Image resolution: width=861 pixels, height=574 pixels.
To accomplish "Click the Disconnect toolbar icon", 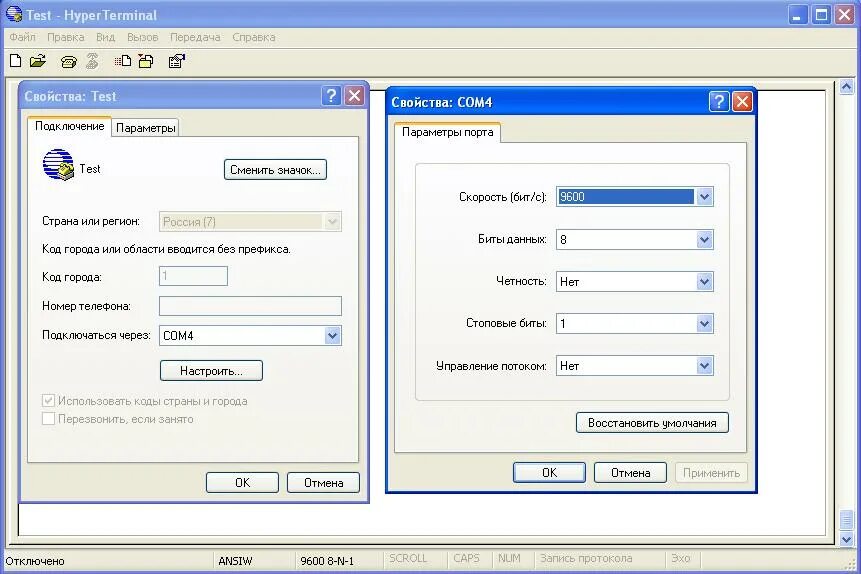I will pyautogui.click(x=92, y=61).
